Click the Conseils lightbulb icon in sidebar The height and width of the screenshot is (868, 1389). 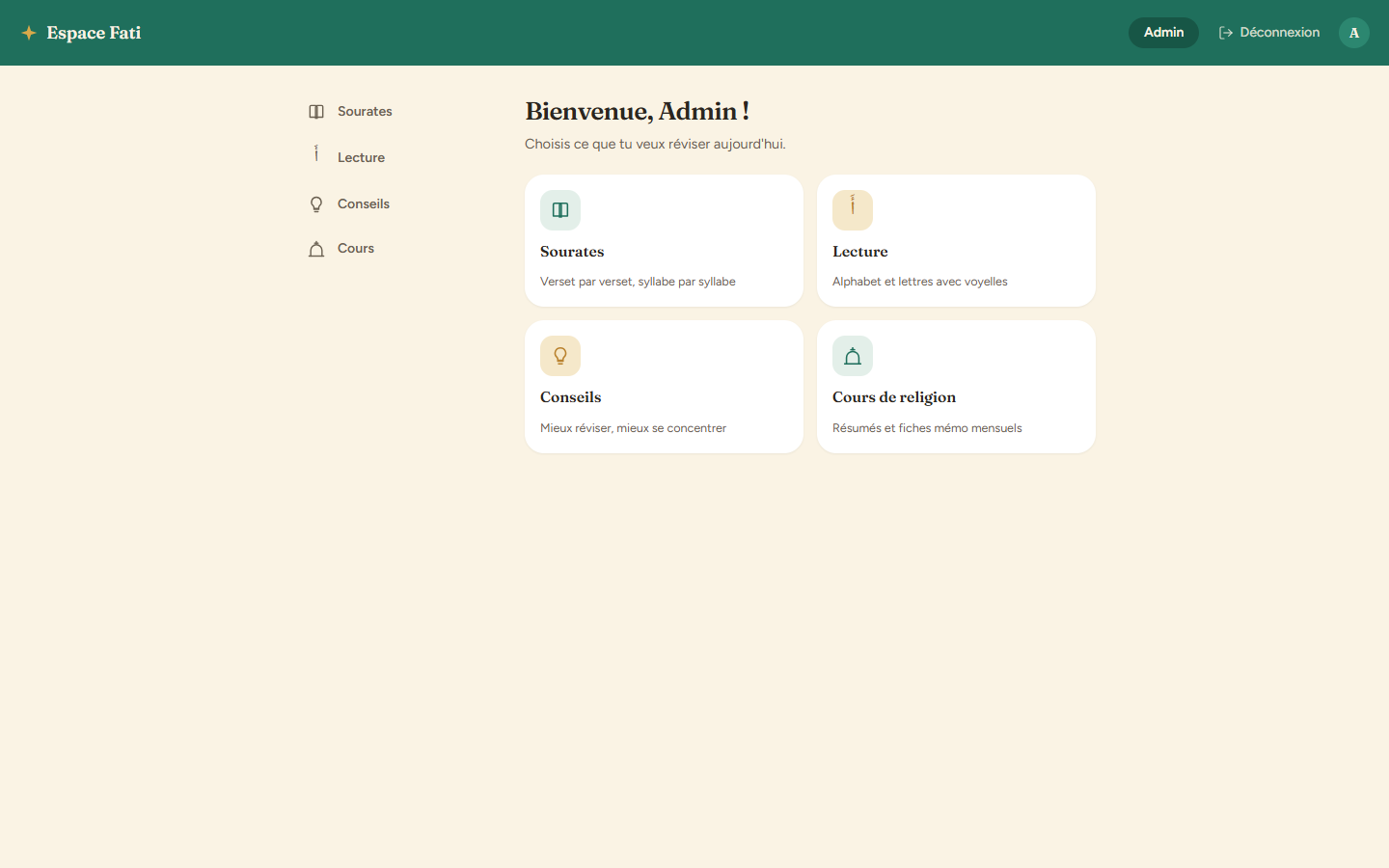(316, 204)
